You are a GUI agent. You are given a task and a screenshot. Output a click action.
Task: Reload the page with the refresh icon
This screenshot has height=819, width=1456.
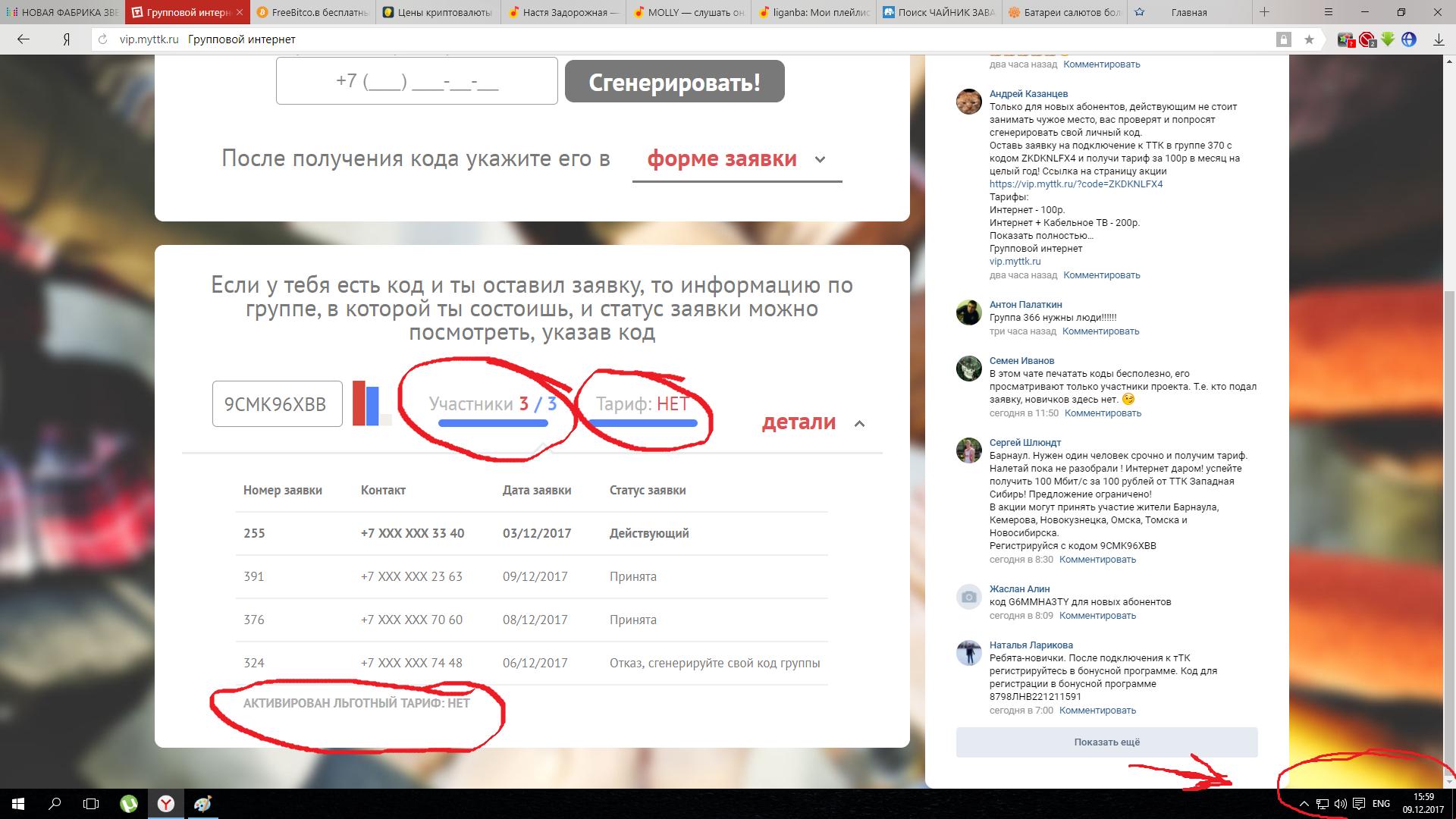coord(104,39)
